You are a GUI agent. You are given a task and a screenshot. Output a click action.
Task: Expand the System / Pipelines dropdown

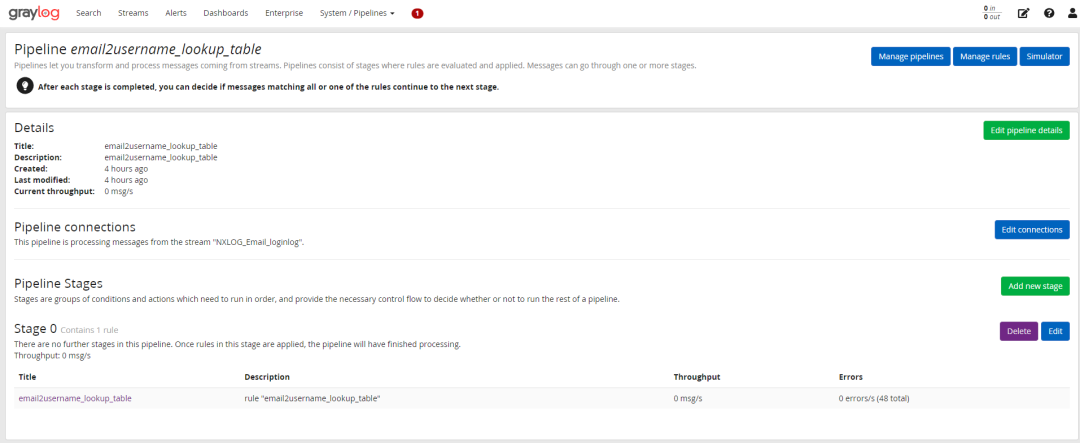click(x=357, y=13)
